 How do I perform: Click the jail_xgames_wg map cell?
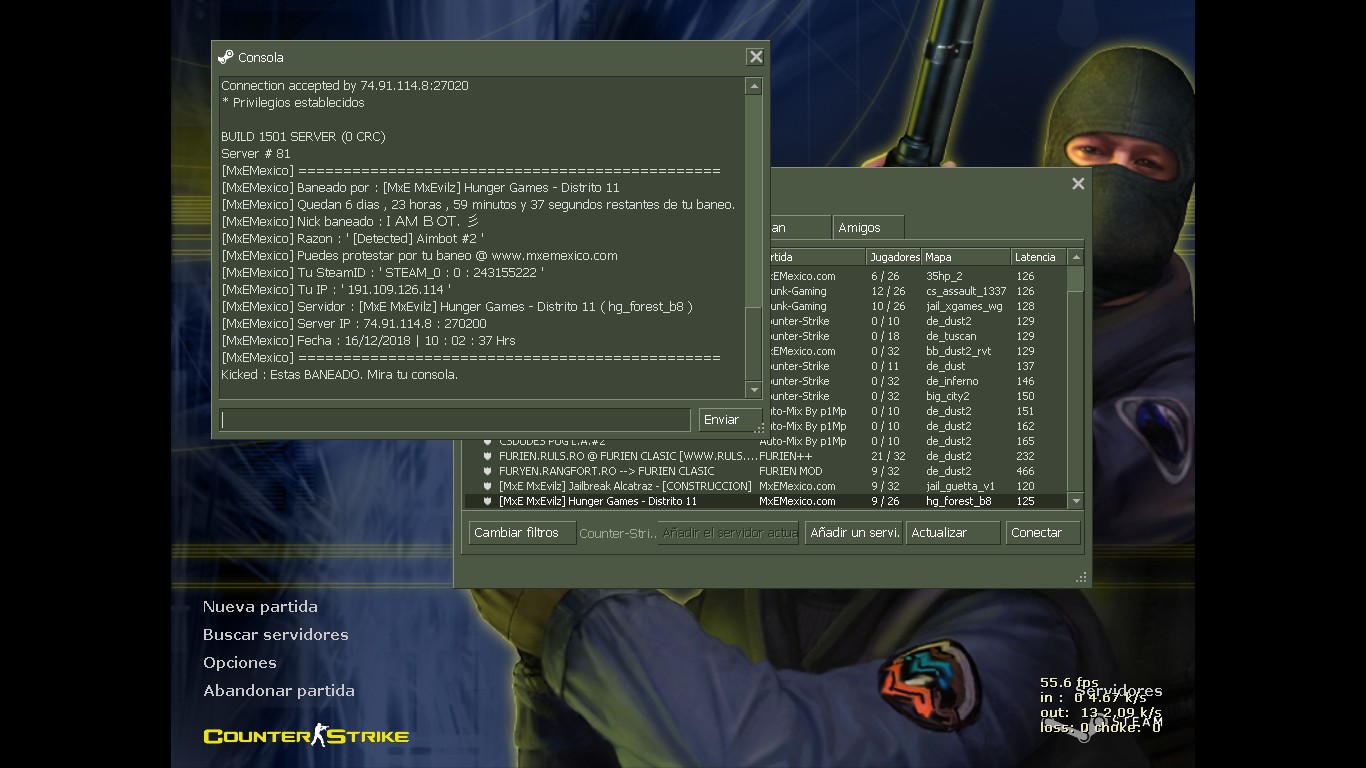click(x=964, y=306)
